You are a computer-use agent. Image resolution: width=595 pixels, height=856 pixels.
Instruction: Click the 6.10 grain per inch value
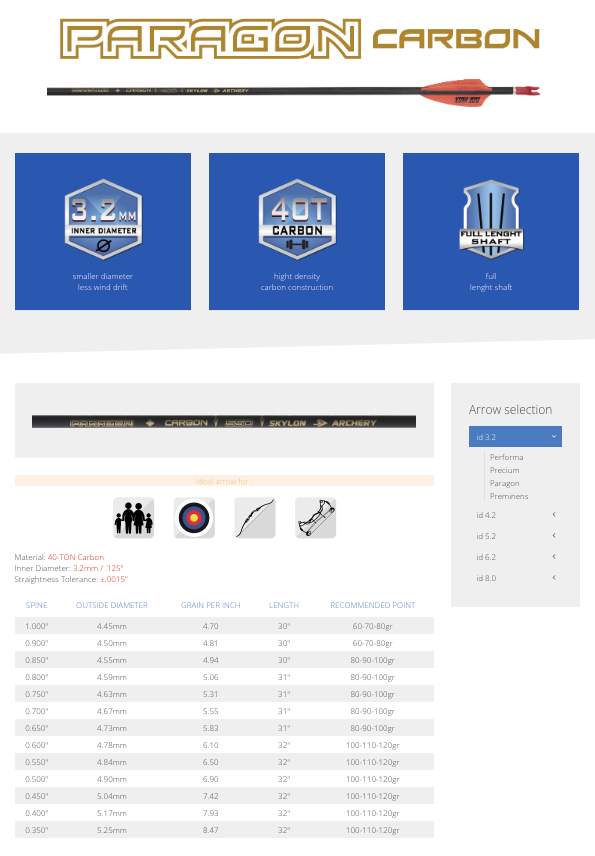coord(211,745)
